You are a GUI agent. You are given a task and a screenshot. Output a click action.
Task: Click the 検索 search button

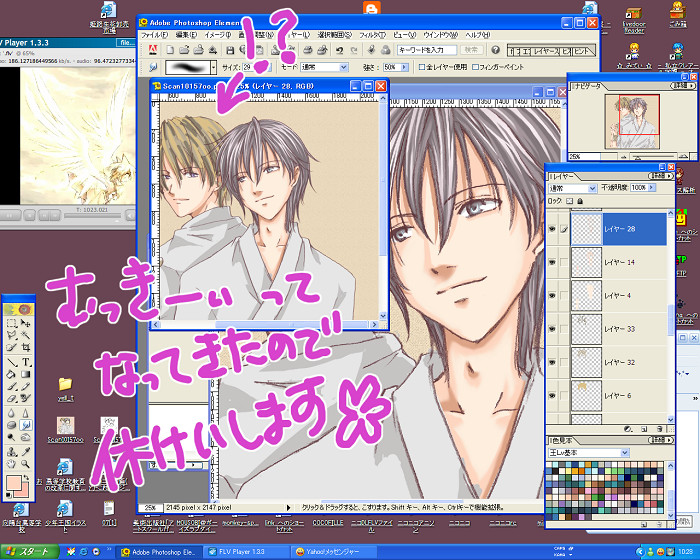(471, 50)
